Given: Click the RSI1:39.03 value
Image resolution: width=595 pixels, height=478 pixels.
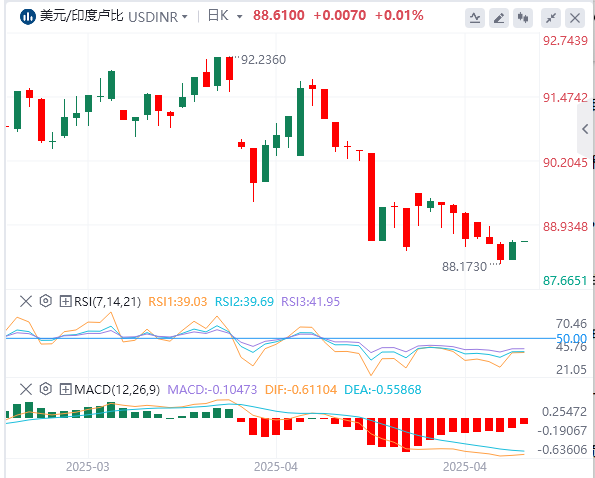Looking at the screenshot, I should click(x=178, y=302).
